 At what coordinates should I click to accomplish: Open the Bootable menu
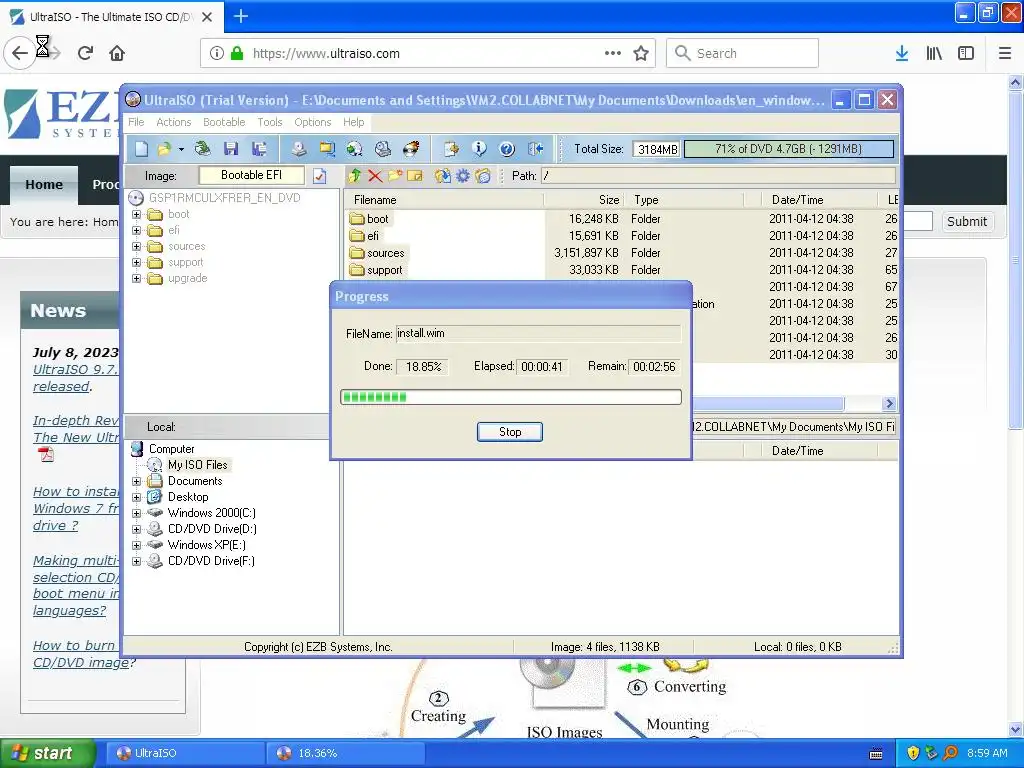pos(224,122)
